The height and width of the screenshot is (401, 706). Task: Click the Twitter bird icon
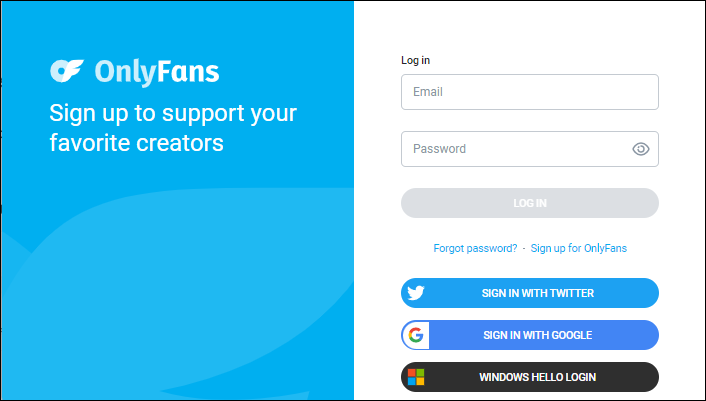point(416,293)
